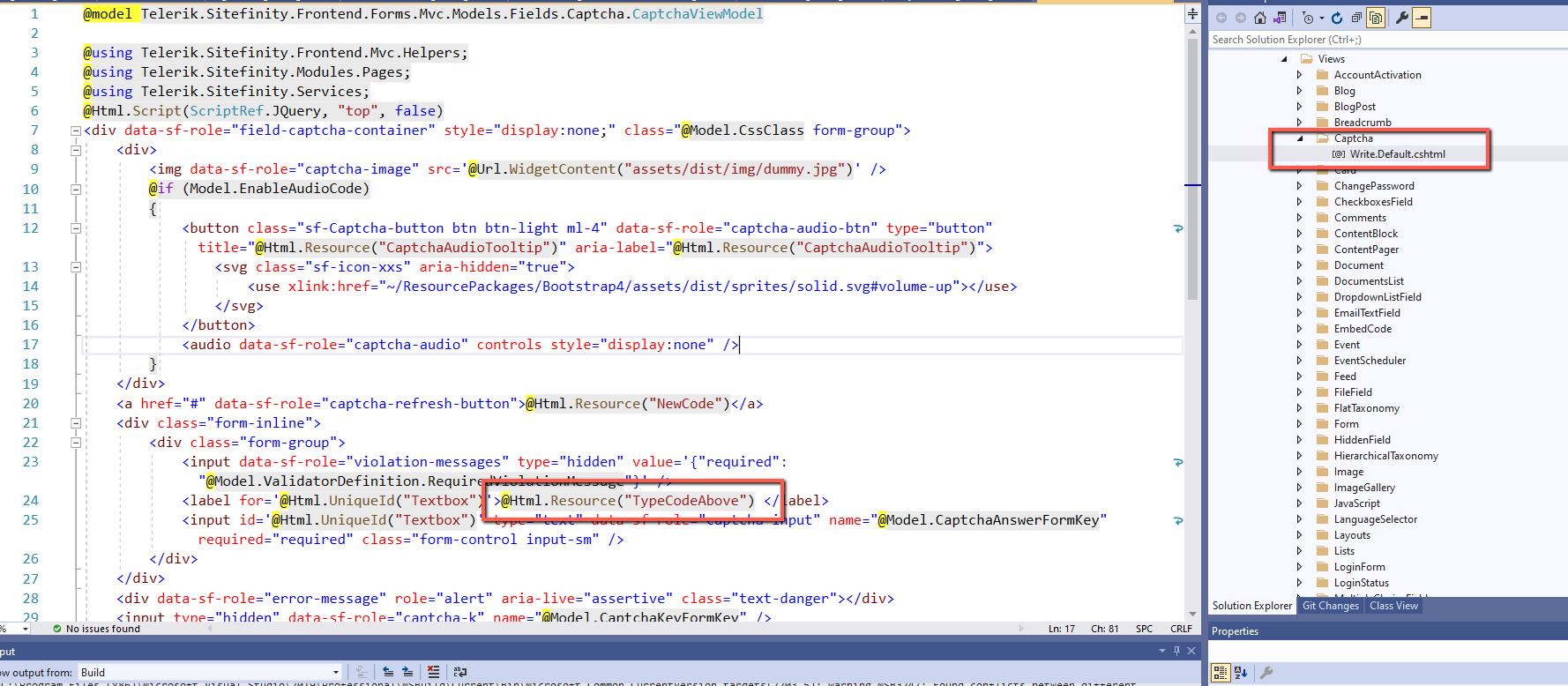Collapse the Captcha folder
This screenshot has height=686, width=1568.
tap(1300, 138)
